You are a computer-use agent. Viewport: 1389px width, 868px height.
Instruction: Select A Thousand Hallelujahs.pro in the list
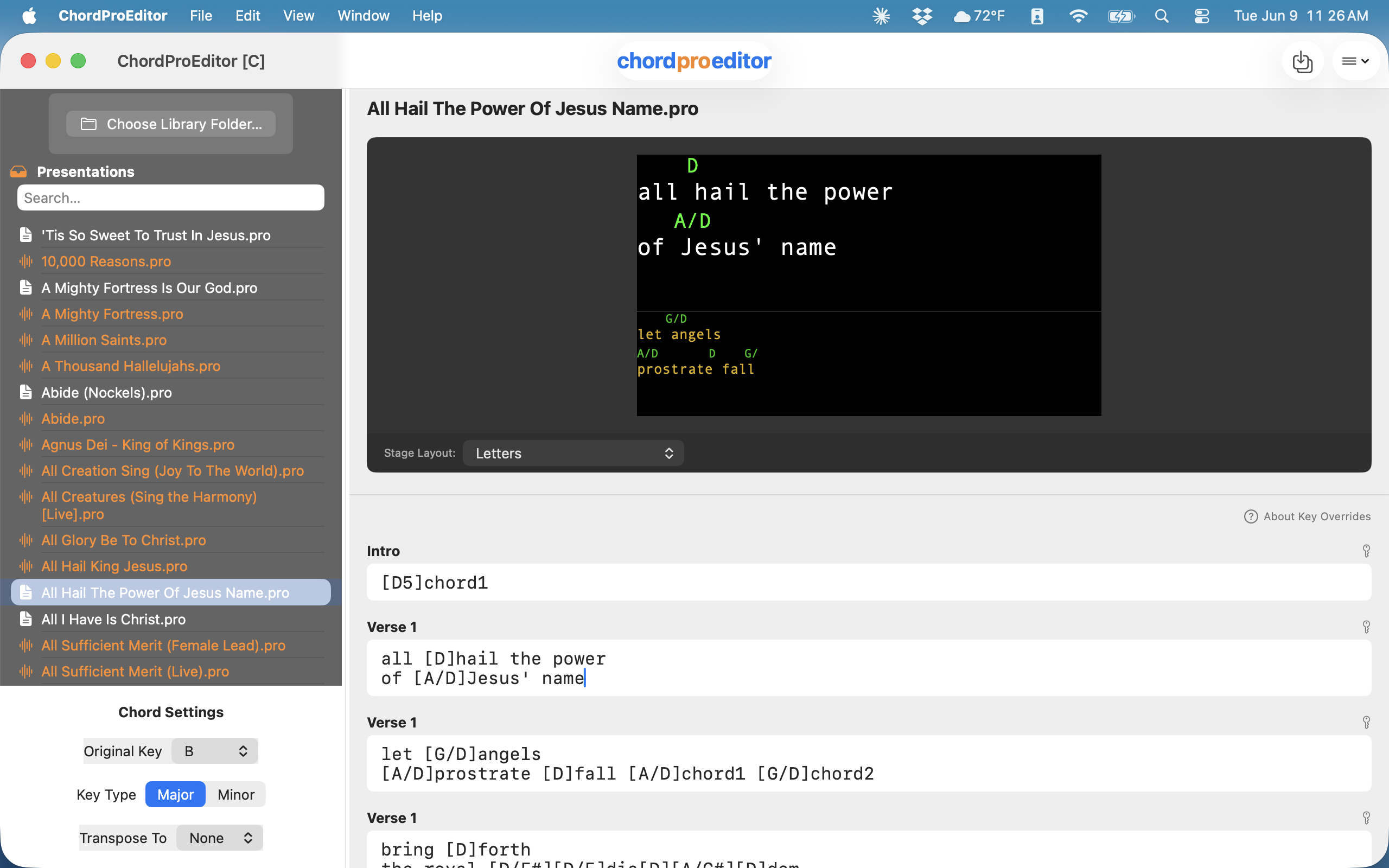(x=171, y=366)
